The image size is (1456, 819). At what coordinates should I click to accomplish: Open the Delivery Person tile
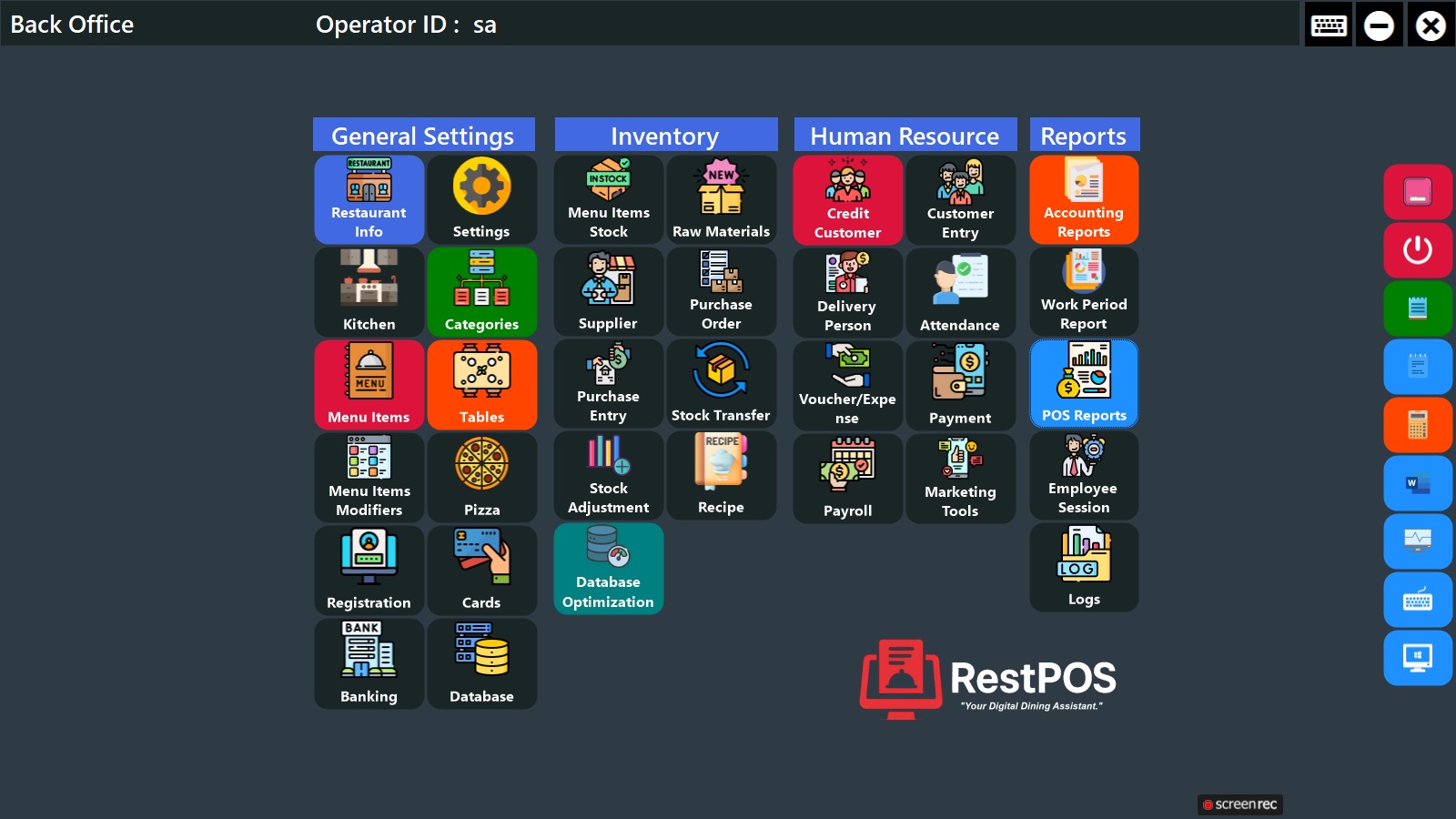(x=847, y=293)
